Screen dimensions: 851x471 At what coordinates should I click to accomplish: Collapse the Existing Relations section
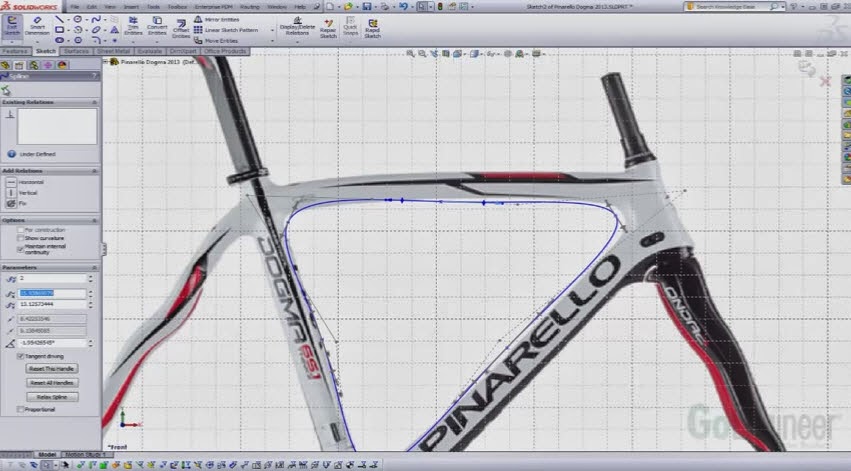tap(94, 102)
